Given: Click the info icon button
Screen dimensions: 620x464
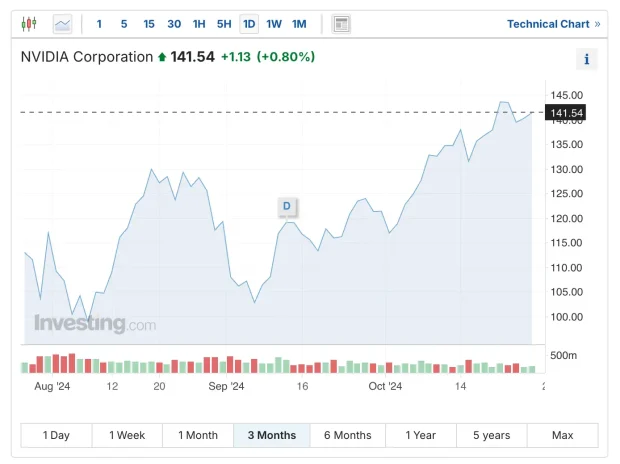Looking at the screenshot, I should click(x=586, y=59).
